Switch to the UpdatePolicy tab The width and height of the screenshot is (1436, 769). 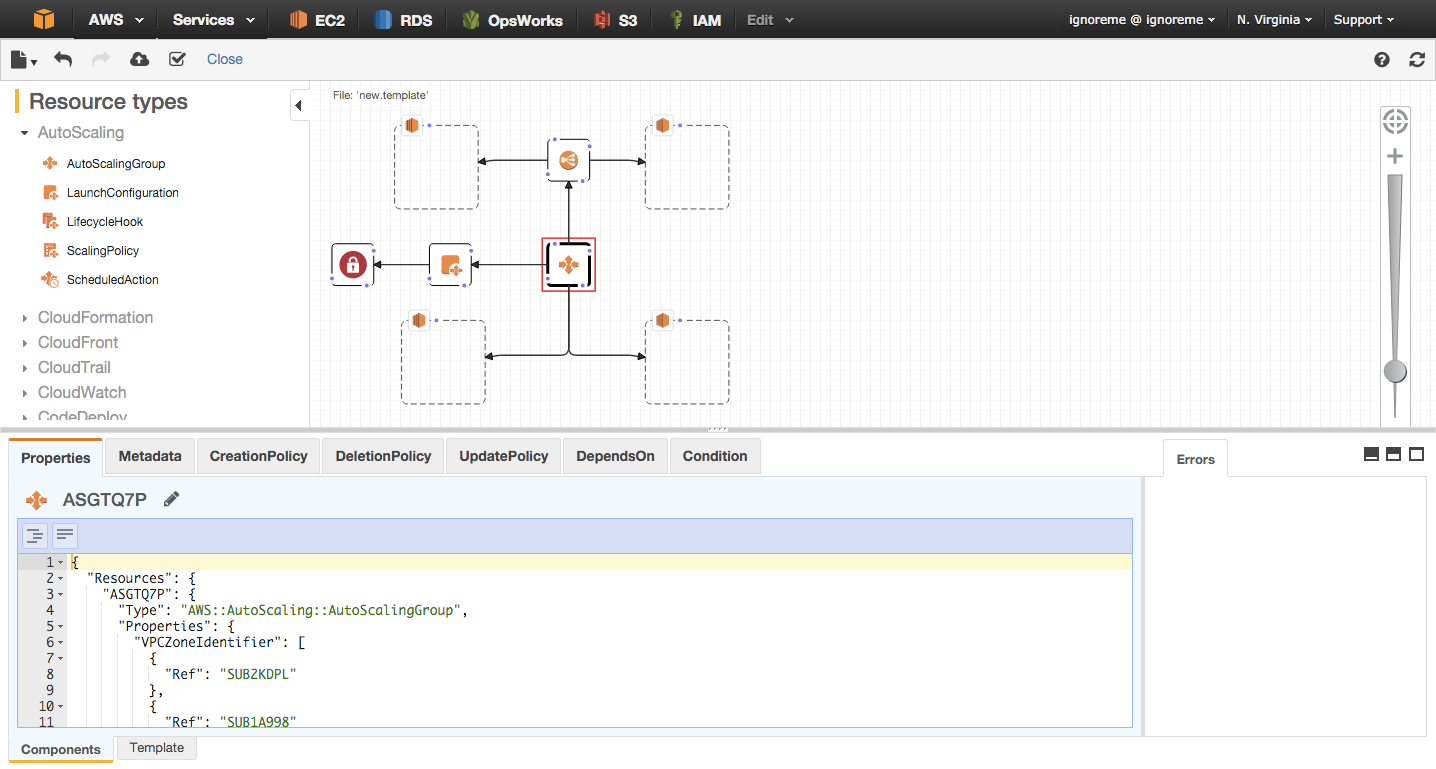(x=504, y=456)
